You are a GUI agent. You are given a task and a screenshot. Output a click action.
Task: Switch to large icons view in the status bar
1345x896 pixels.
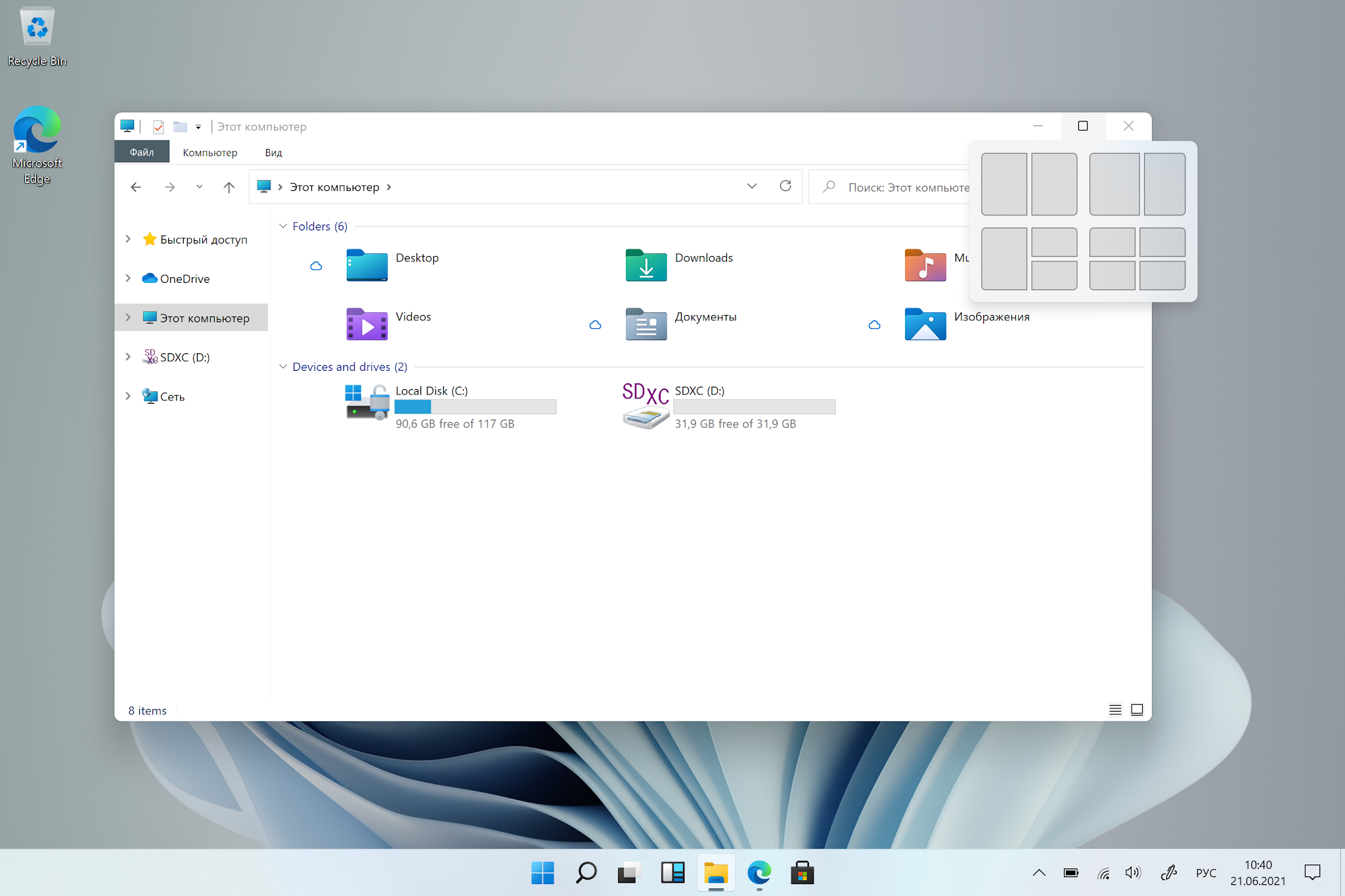1137,710
